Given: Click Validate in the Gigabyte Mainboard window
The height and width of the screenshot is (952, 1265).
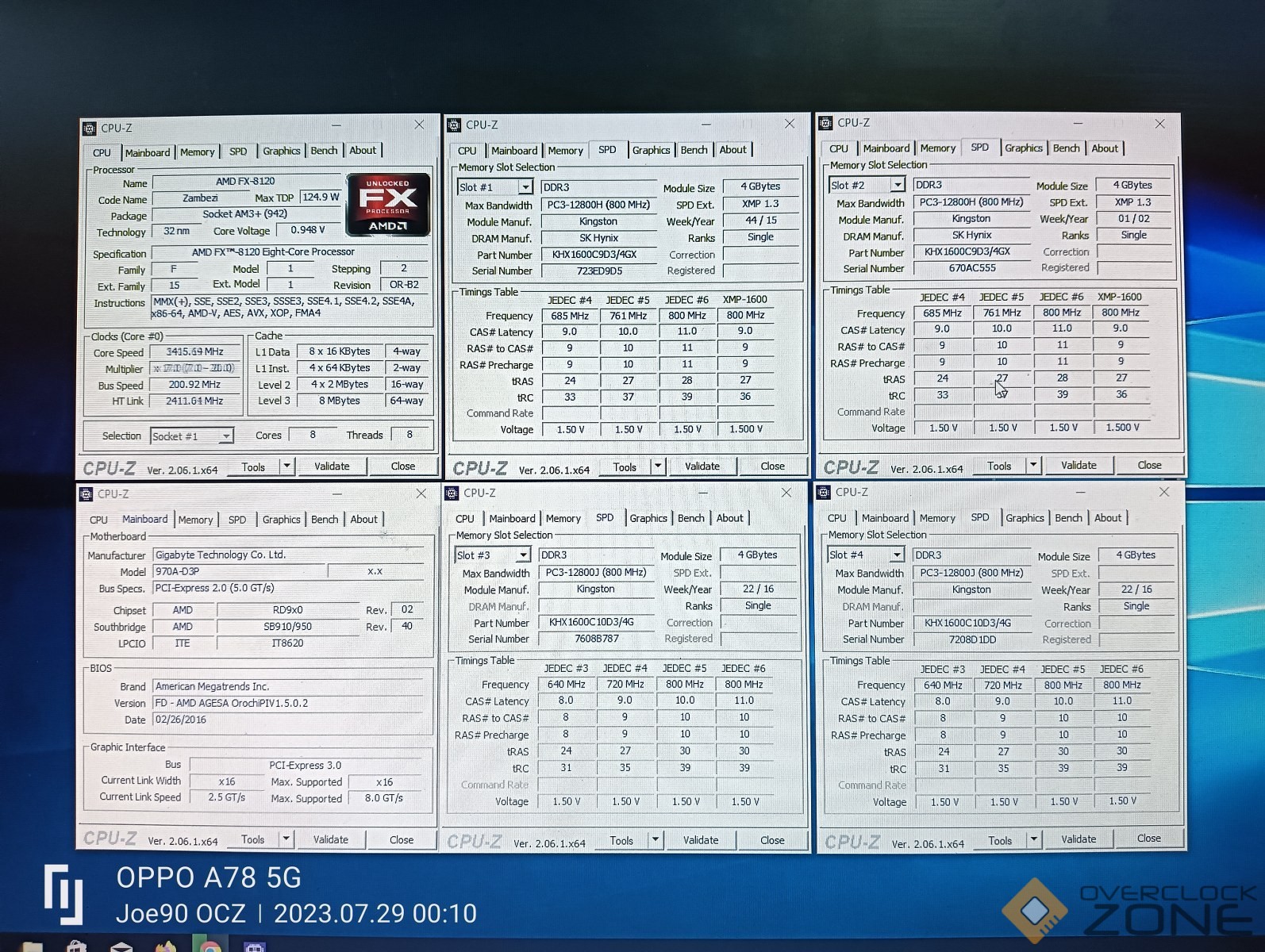Looking at the screenshot, I should click(x=331, y=839).
